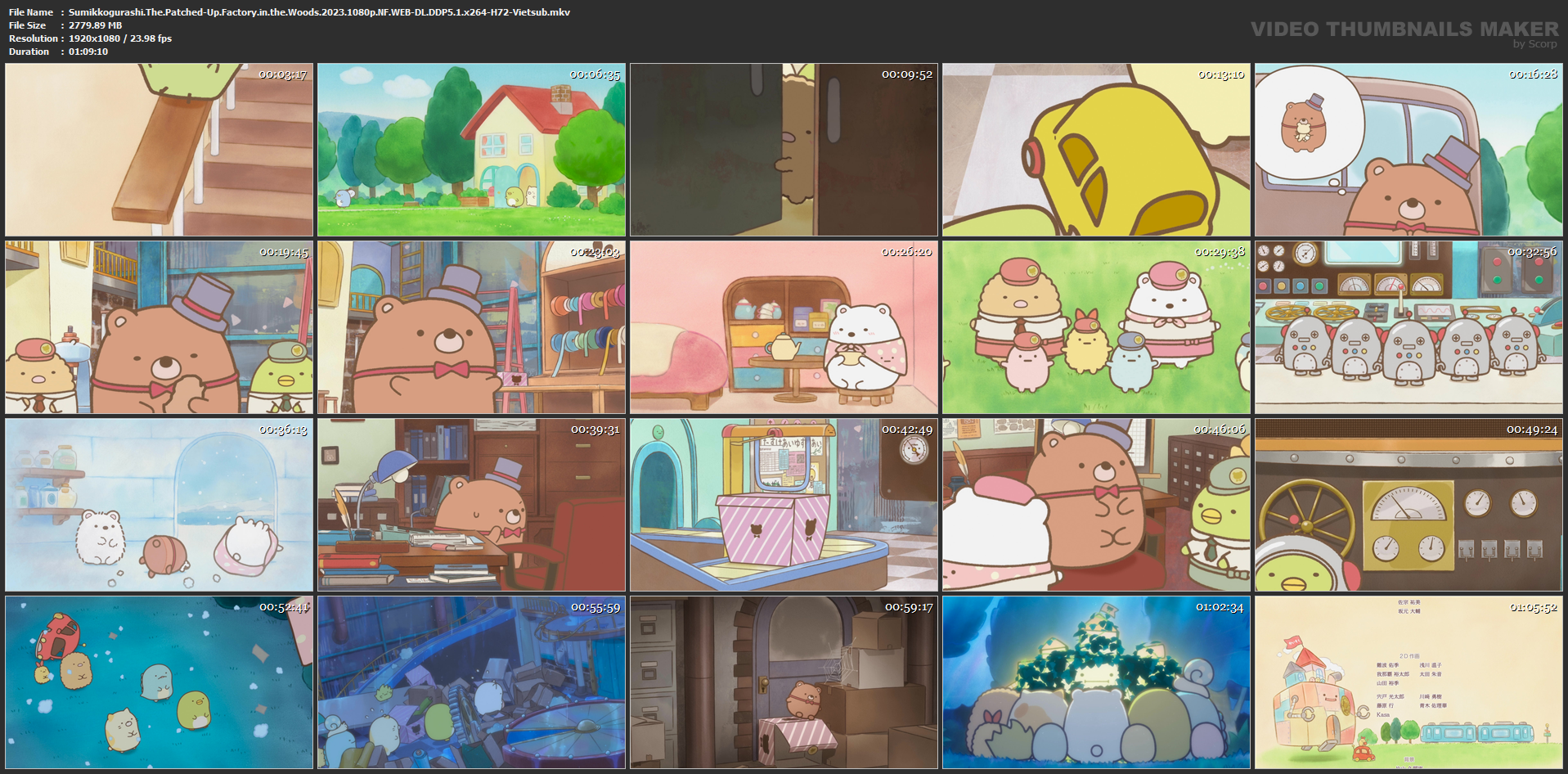Select the thumbnail timestamped 00:46:06

pyautogui.click(x=1097, y=505)
